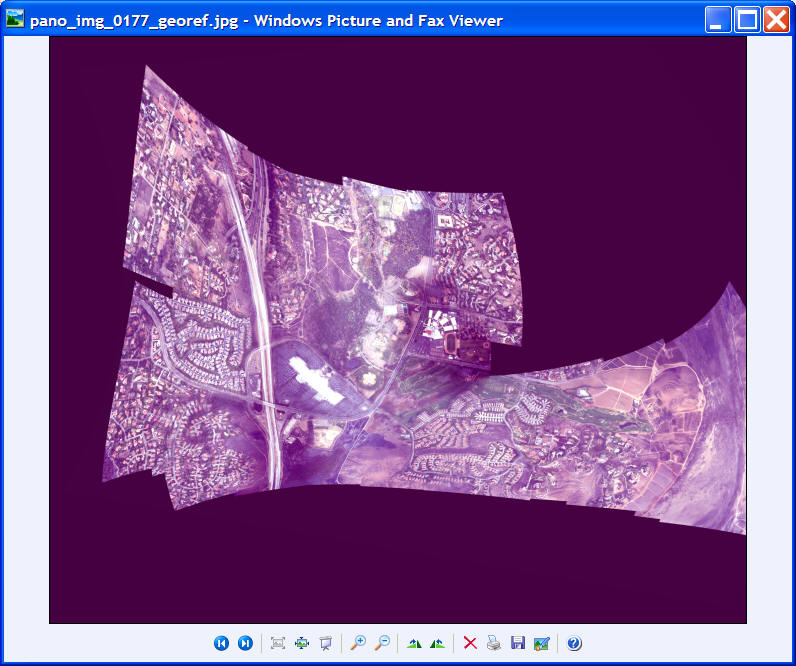Click the picture icon in the title bar
796x666 pixels.
click(15, 19)
